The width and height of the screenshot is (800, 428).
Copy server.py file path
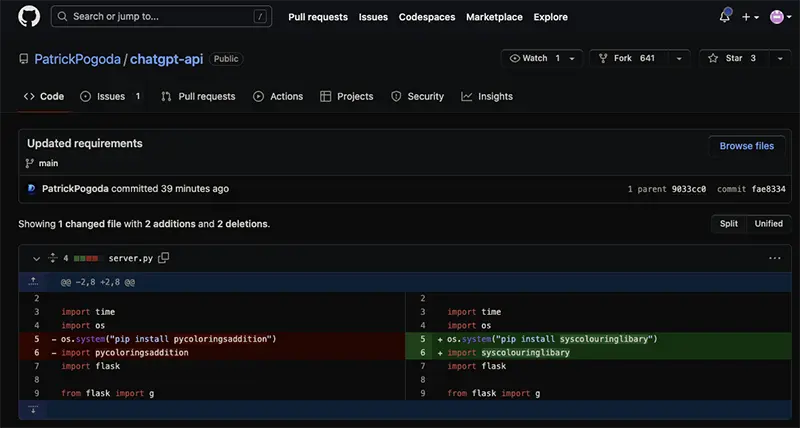coord(163,258)
